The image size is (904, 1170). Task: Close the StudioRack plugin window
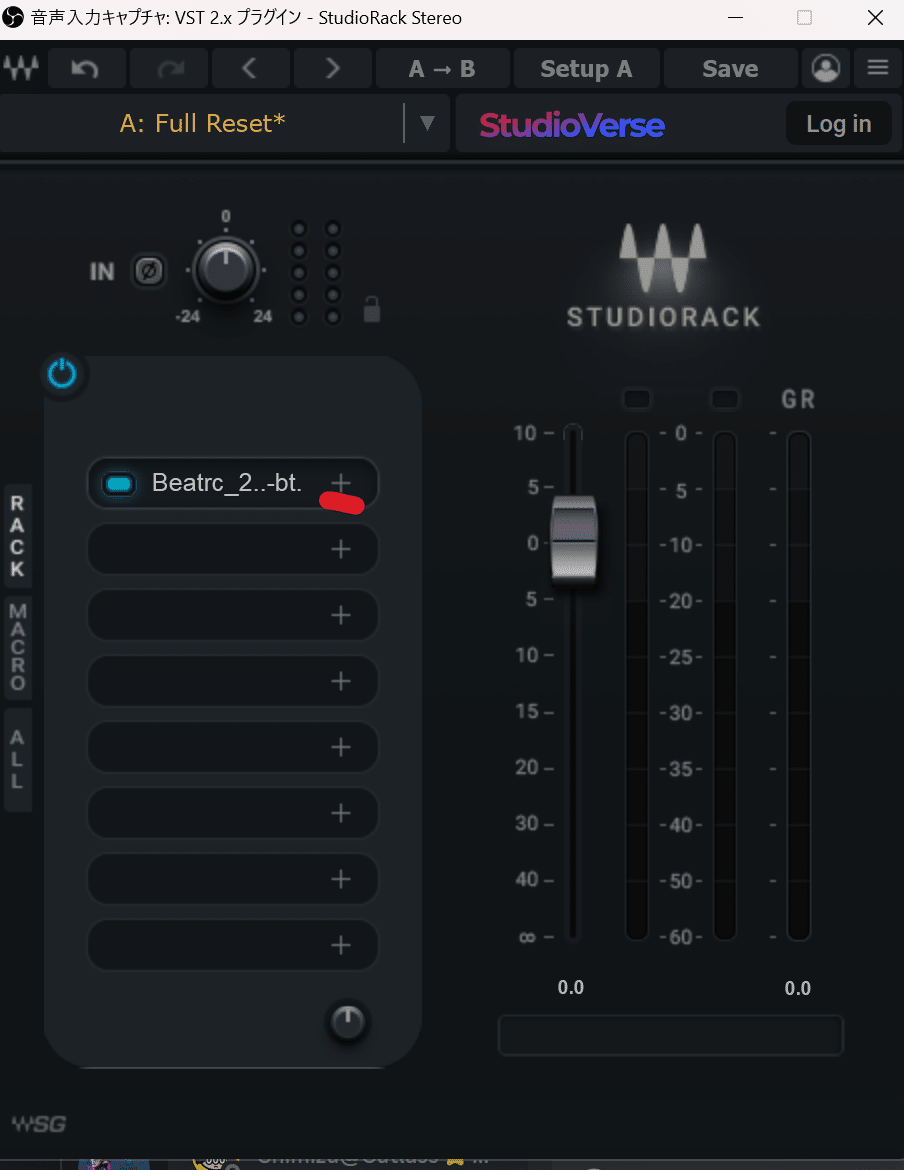(876, 17)
